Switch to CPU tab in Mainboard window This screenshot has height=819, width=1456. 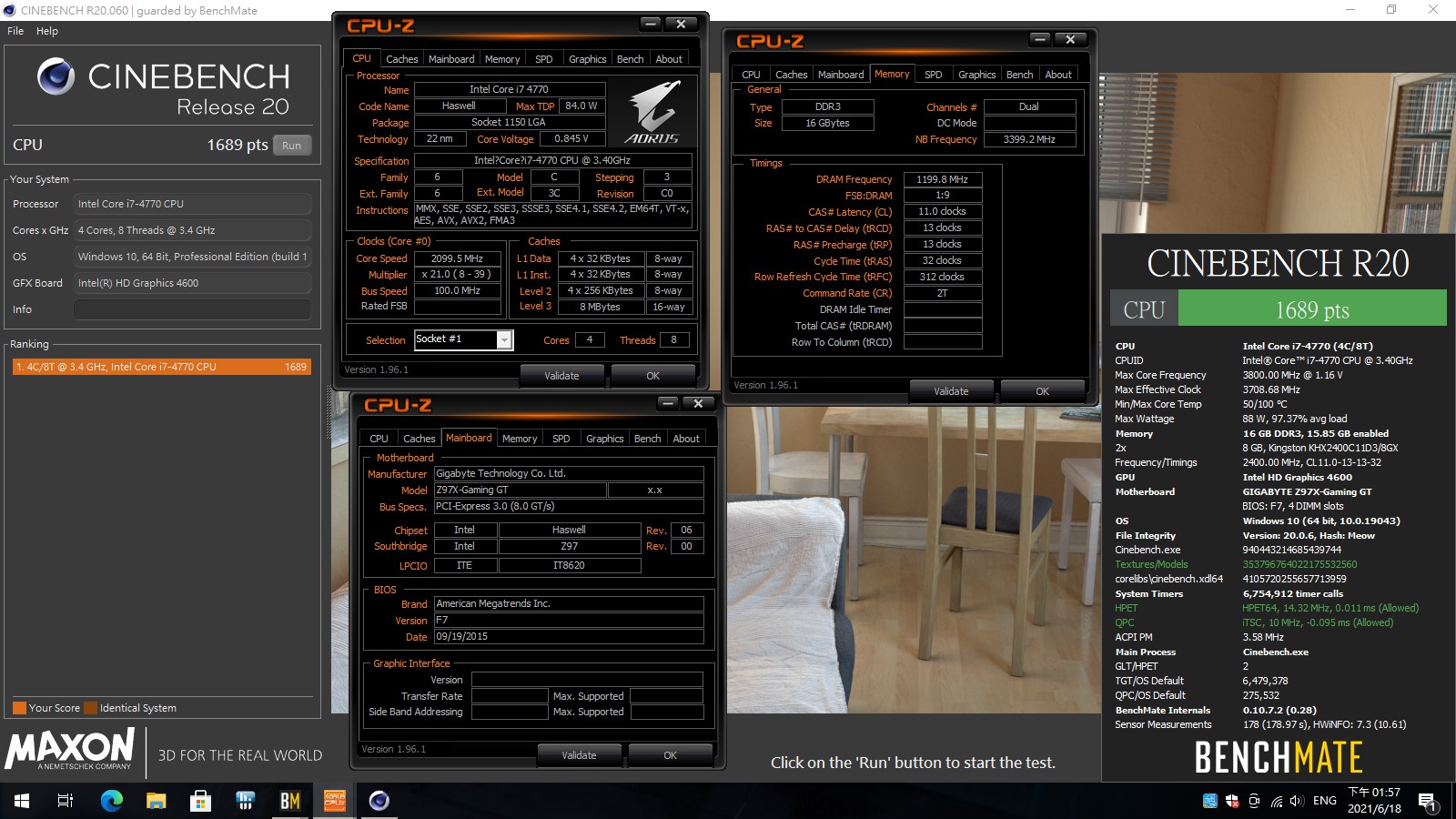379,439
